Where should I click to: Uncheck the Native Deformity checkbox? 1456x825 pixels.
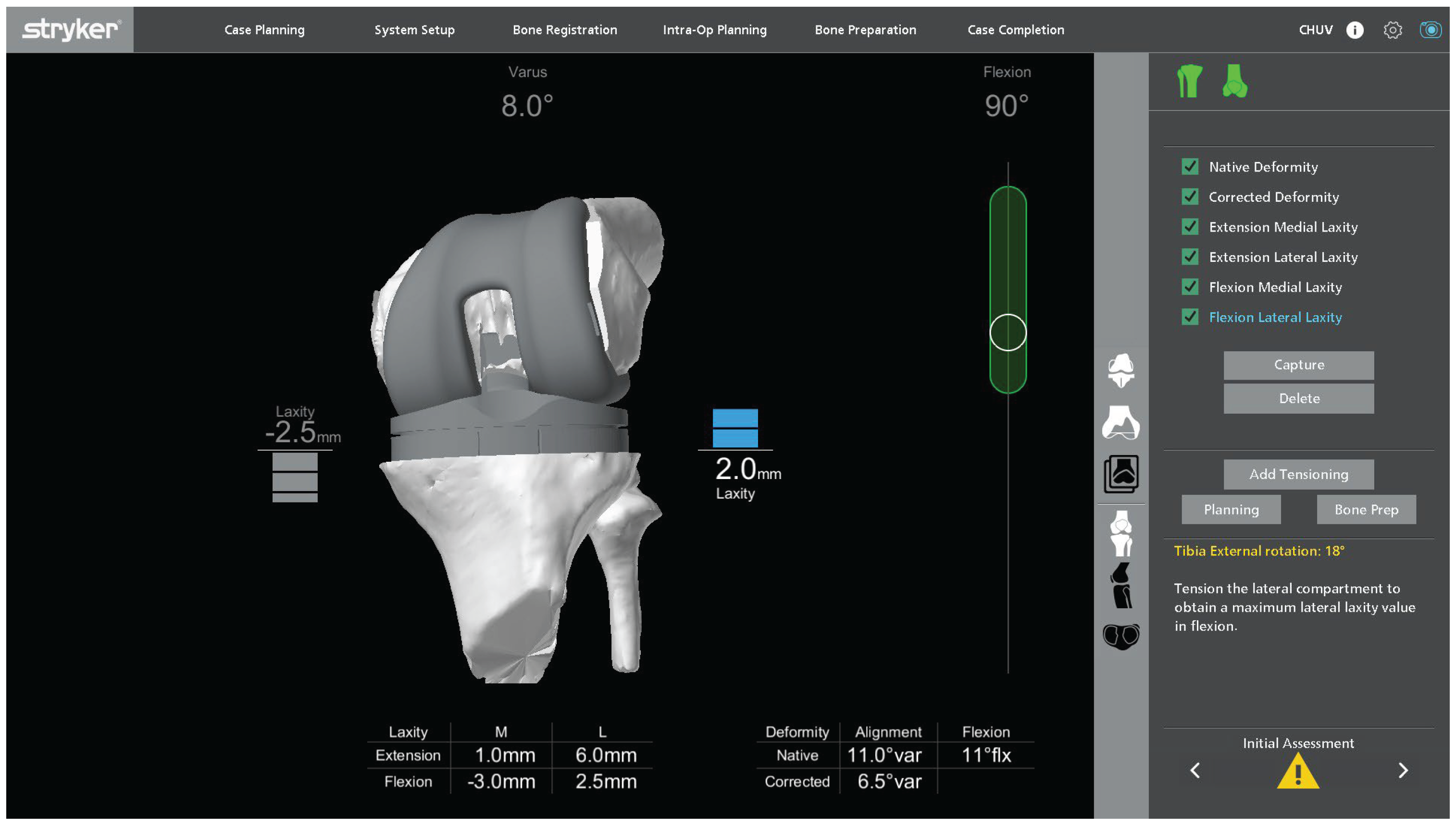click(1189, 167)
